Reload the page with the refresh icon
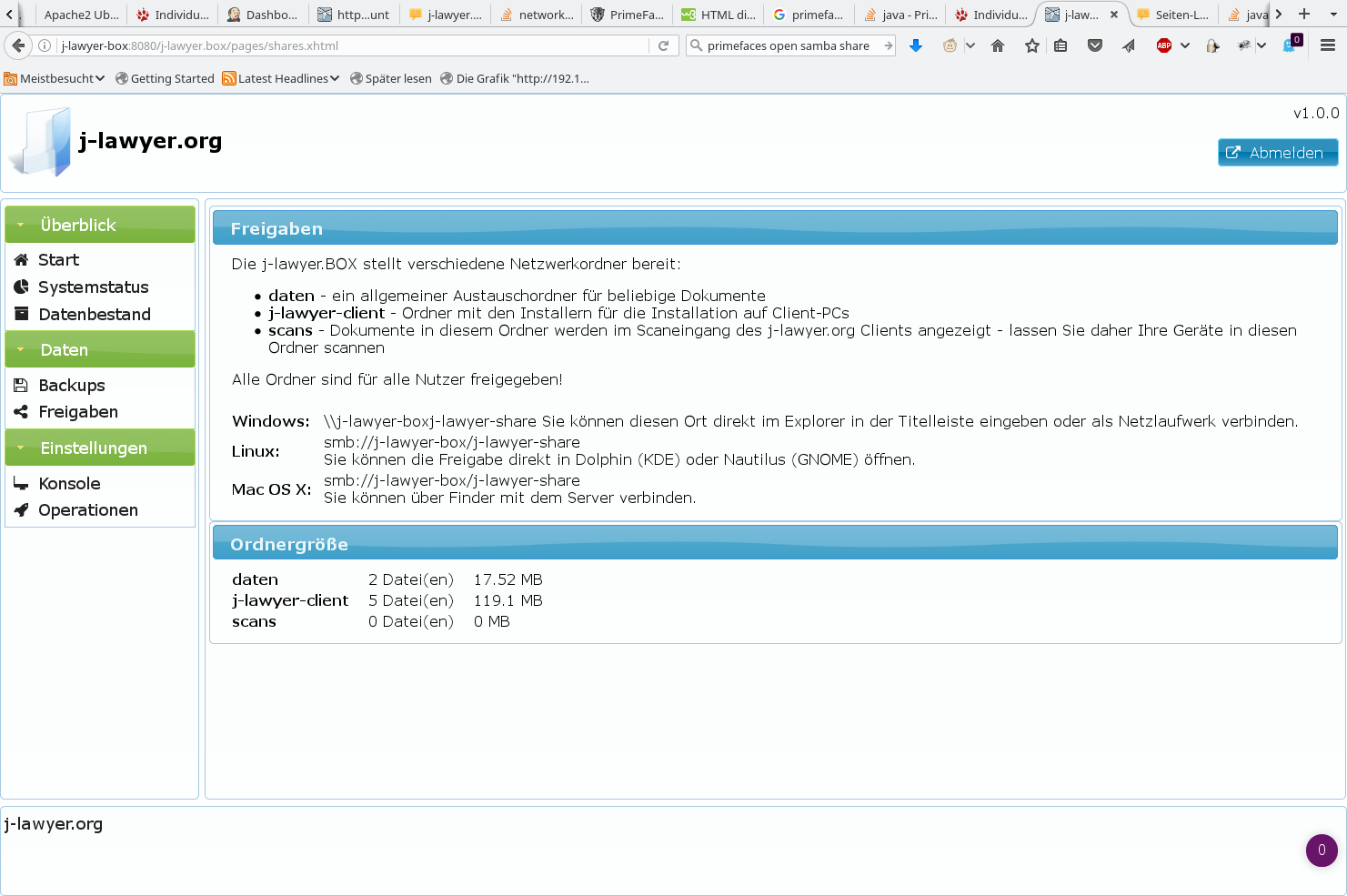The image size is (1347, 896). pyautogui.click(x=664, y=45)
